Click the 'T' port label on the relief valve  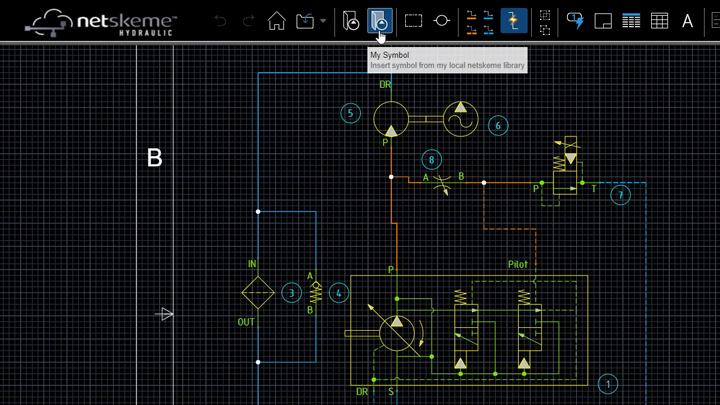[x=594, y=189]
